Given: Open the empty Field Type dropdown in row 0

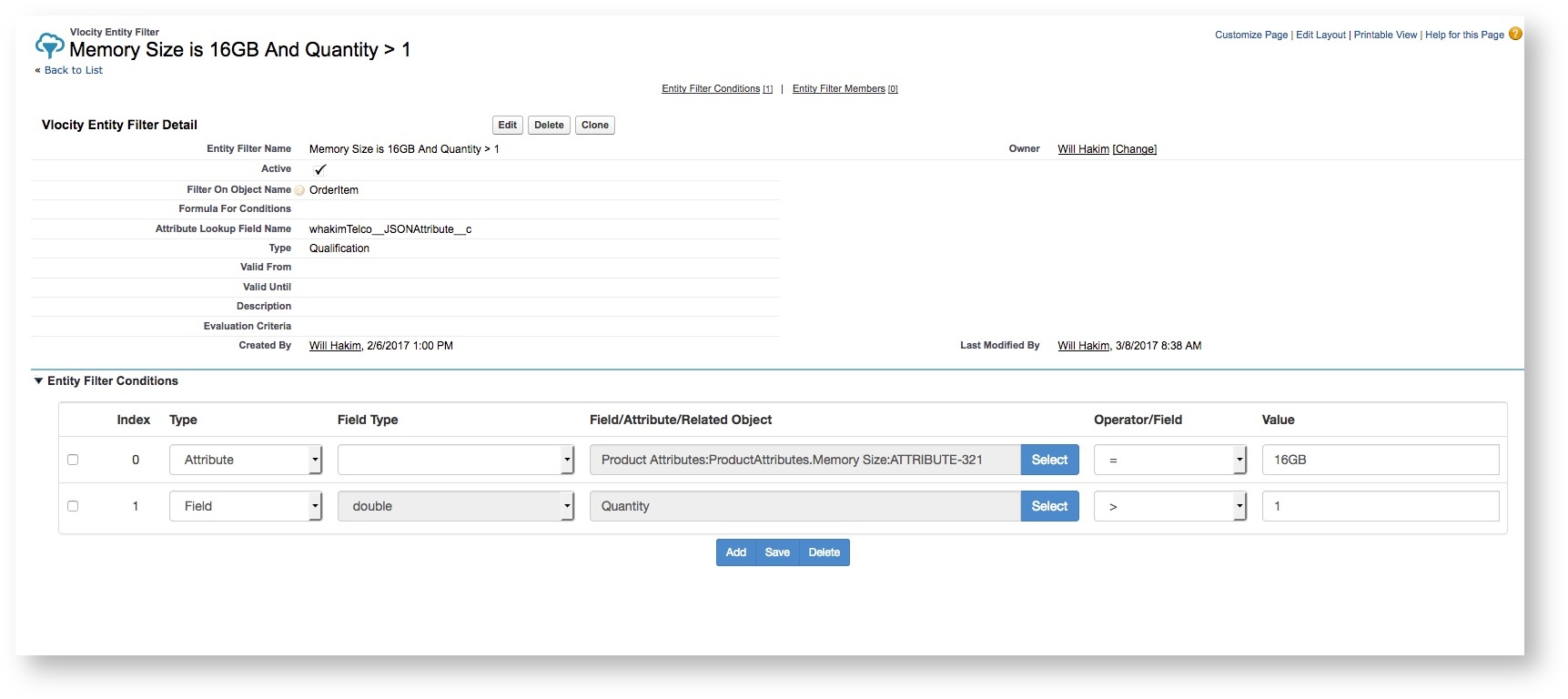Looking at the screenshot, I should [456, 460].
